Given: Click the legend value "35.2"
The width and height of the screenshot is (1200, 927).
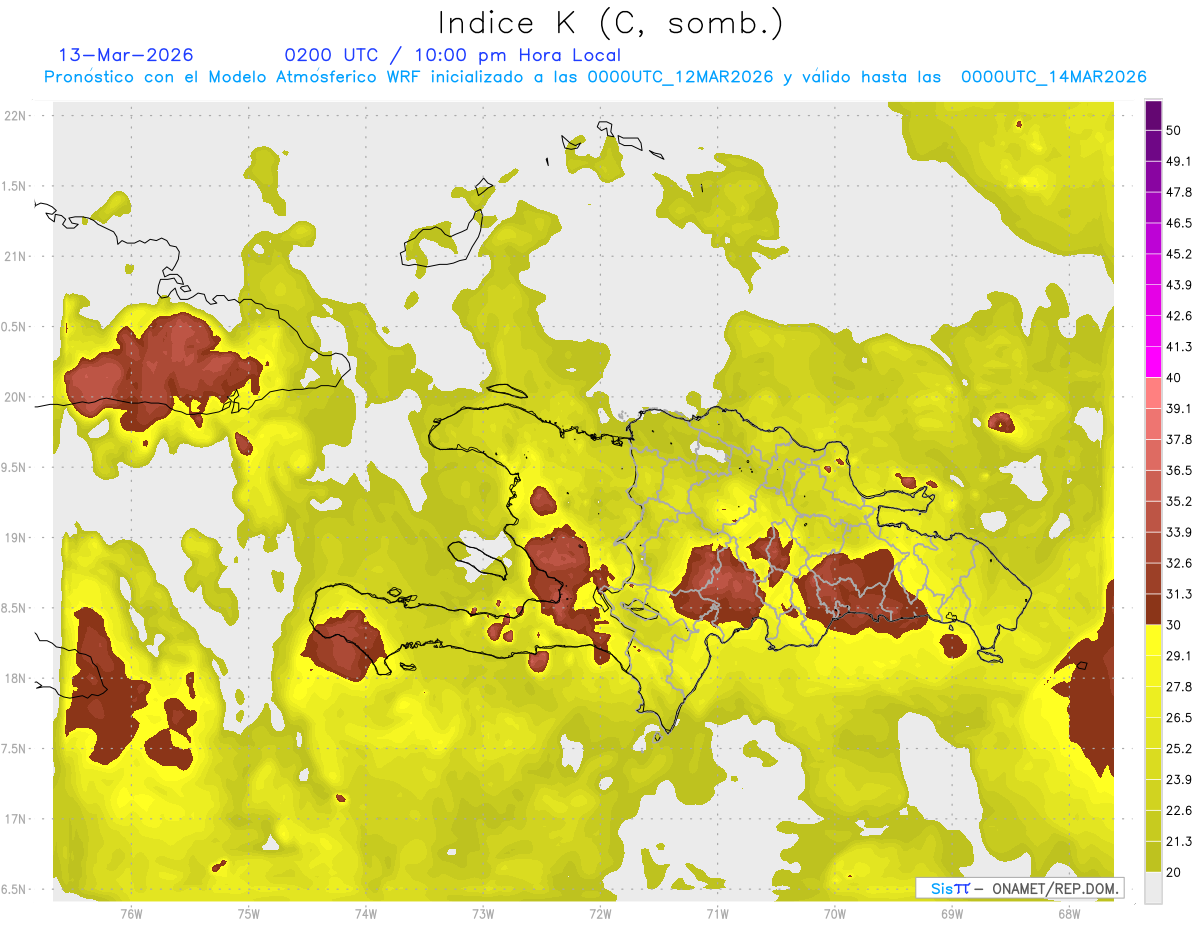Looking at the screenshot, I should click(1179, 502).
